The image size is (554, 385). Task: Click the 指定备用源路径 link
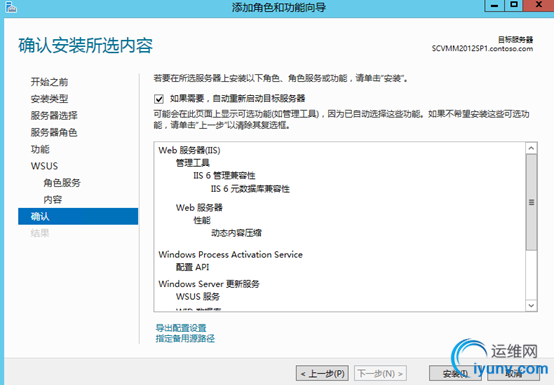pyautogui.click(x=185, y=338)
